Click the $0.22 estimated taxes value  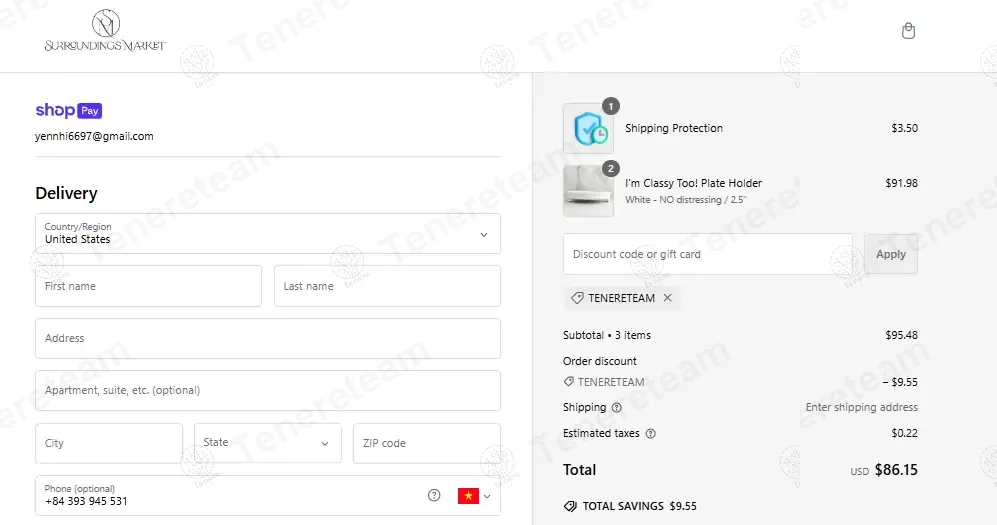coord(904,433)
